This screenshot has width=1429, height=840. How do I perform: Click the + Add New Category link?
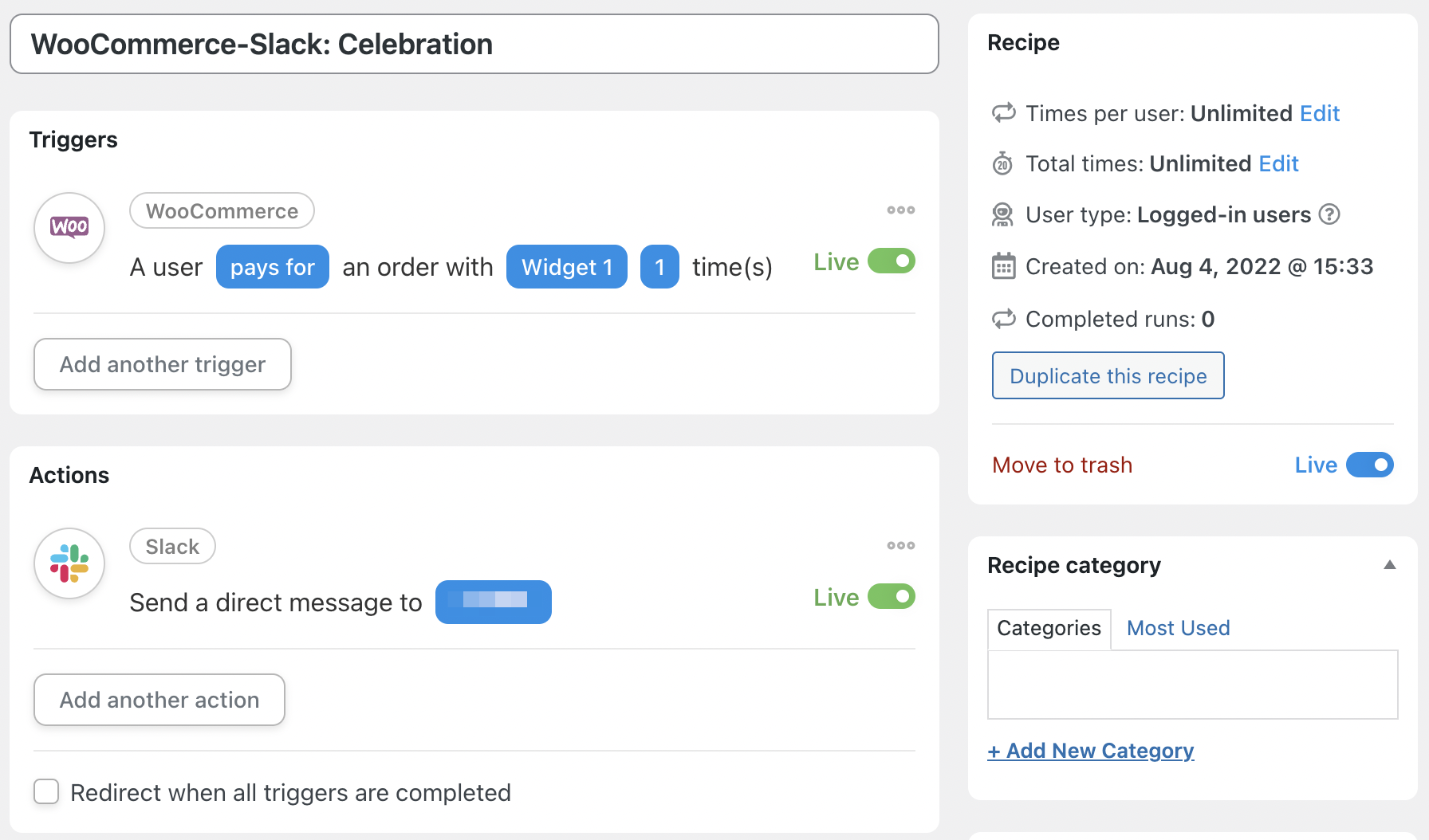(1091, 751)
